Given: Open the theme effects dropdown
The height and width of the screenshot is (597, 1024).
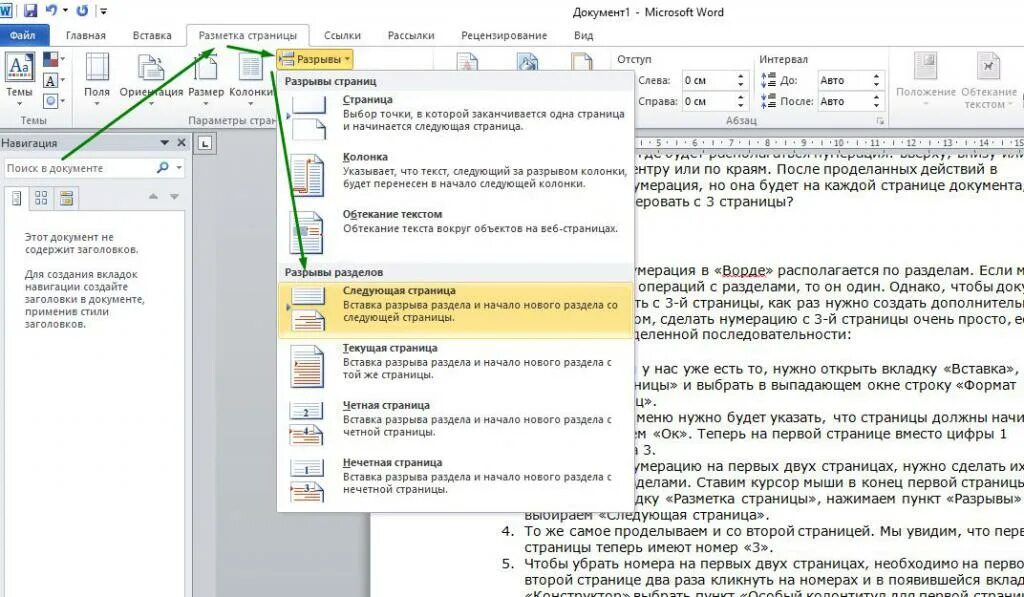Looking at the screenshot, I should [x=54, y=101].
